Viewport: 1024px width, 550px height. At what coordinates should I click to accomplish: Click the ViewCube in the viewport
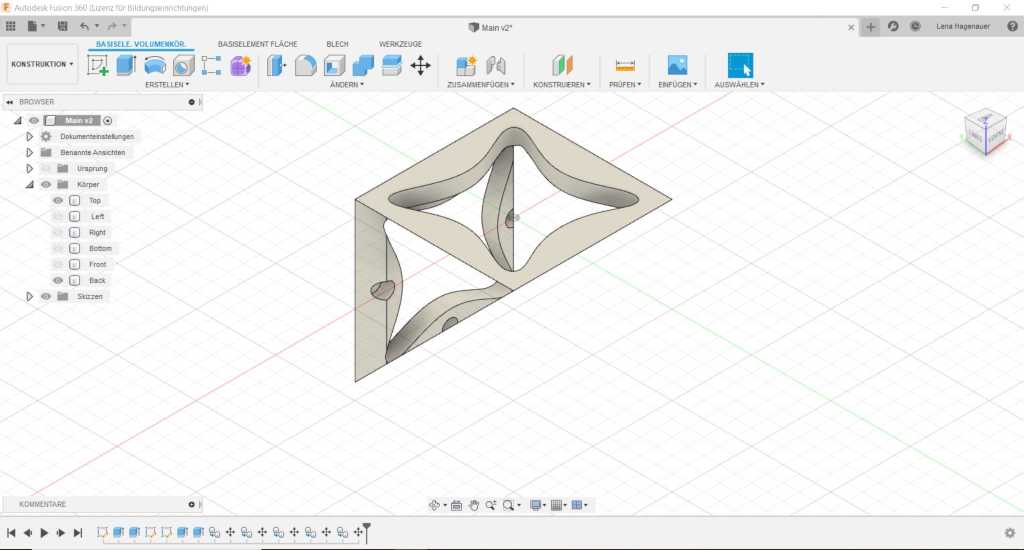click(987, 133)
